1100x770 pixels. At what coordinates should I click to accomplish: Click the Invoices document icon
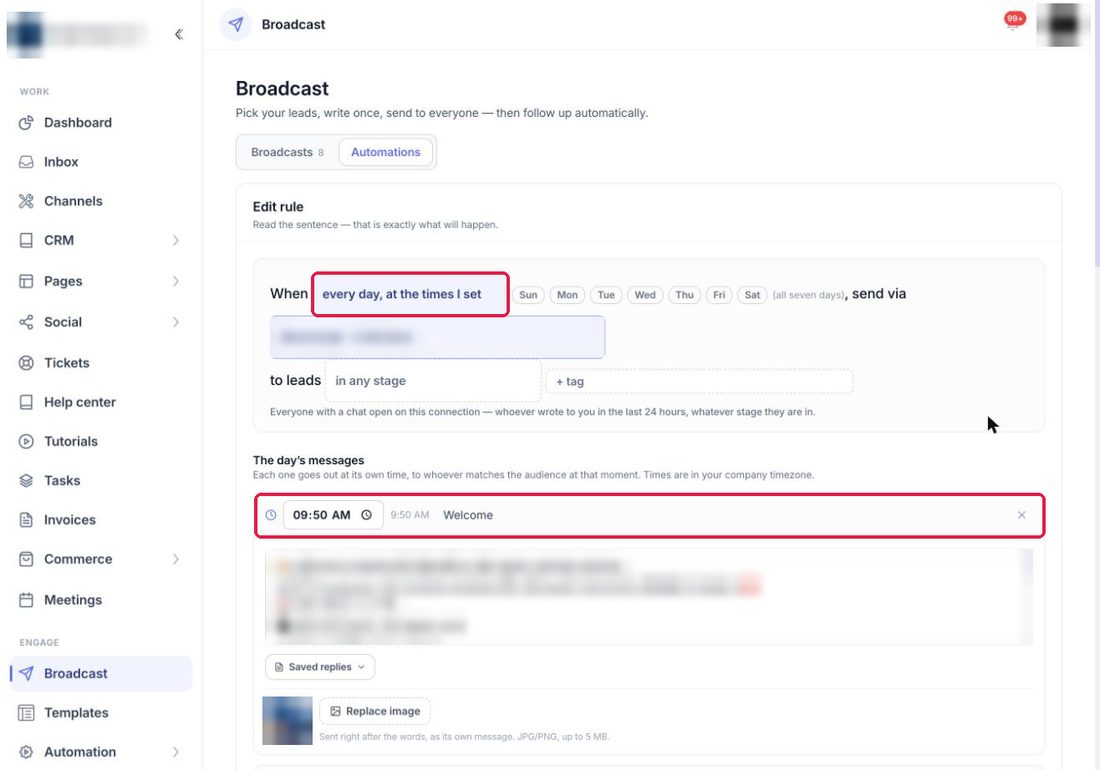26,520
